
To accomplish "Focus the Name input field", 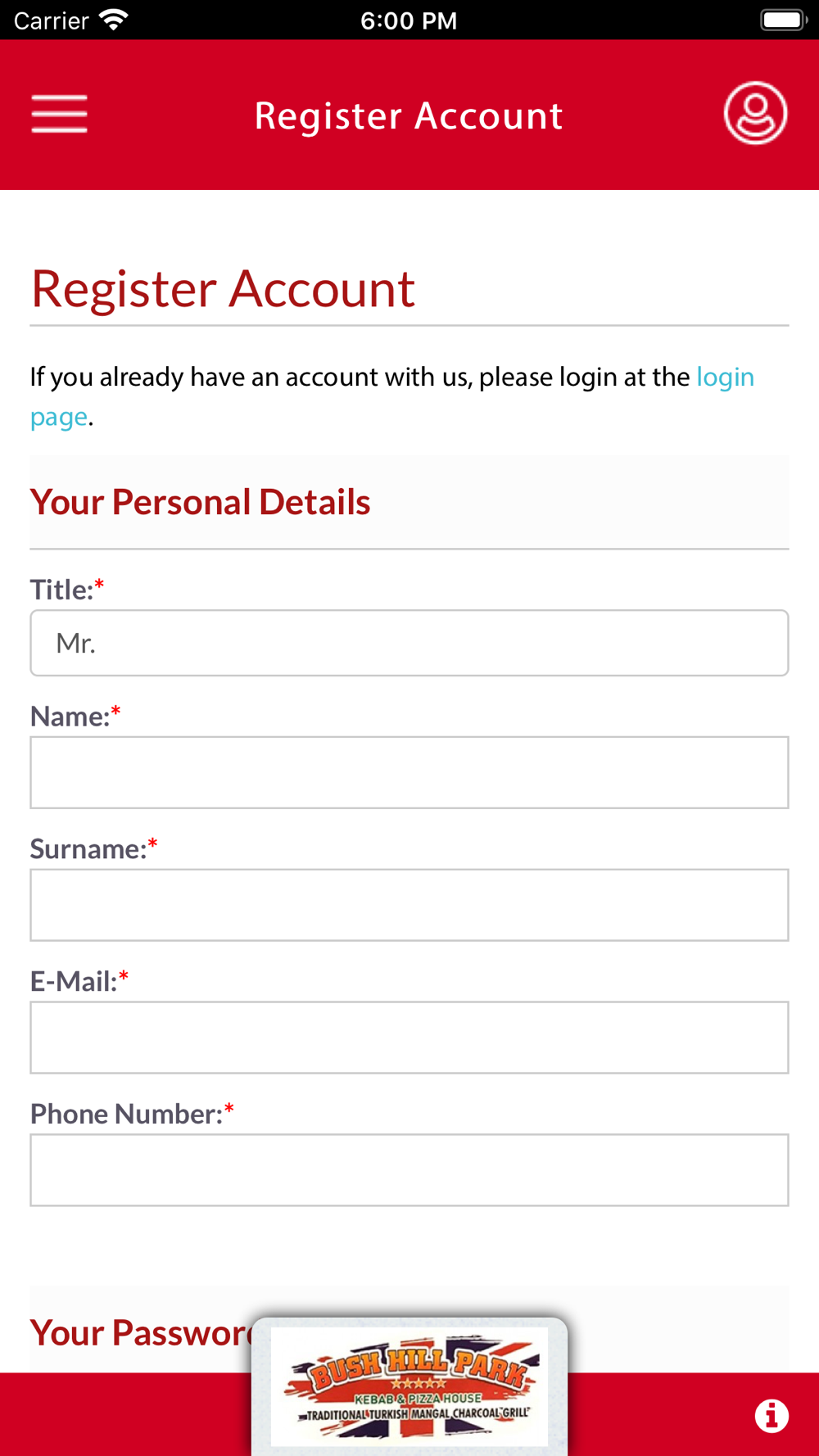I will 409,772.
